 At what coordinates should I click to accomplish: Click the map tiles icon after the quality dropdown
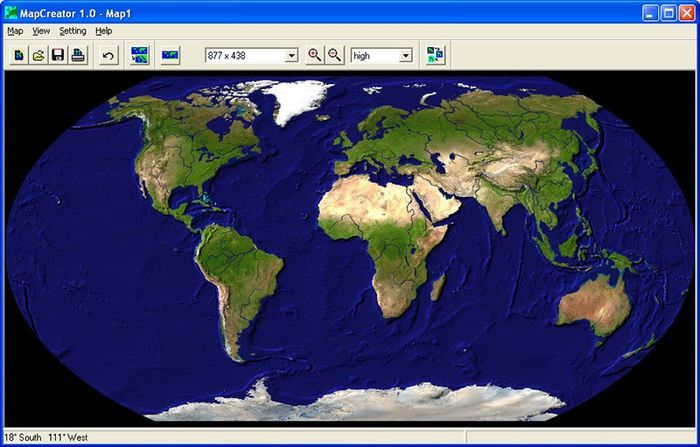(435, 54)
